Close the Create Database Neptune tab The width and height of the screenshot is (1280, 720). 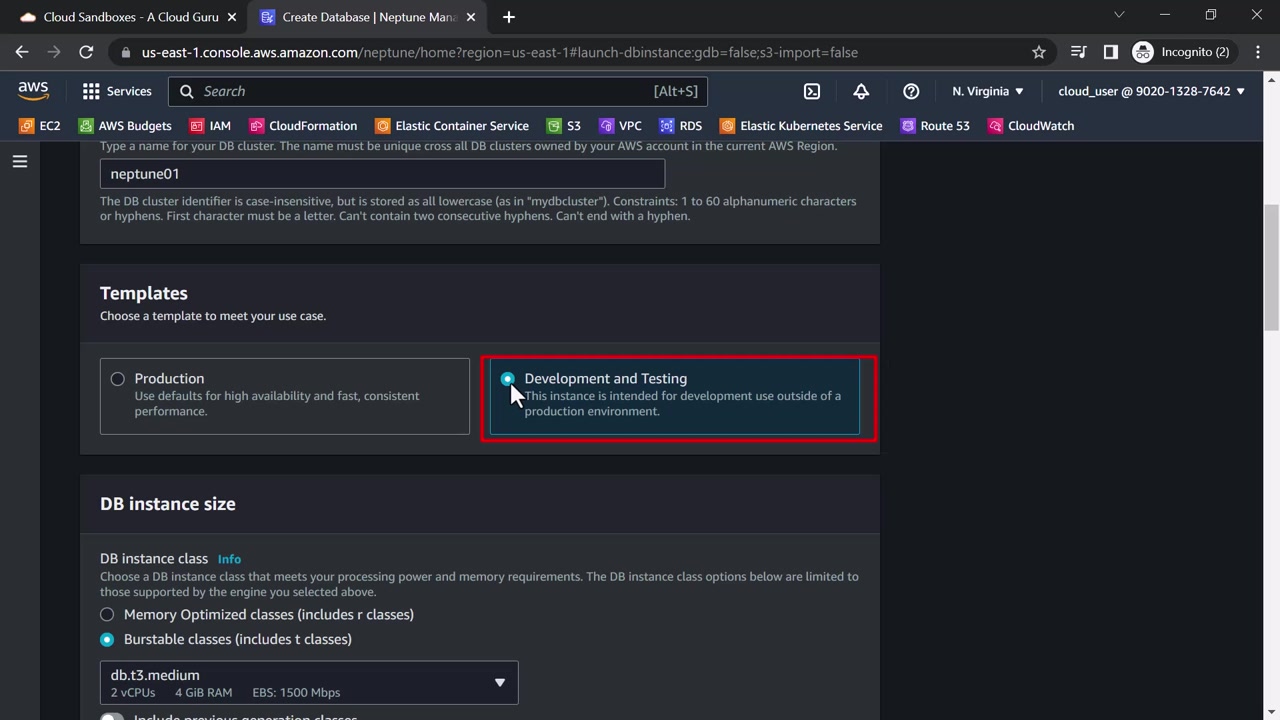[472, 17]
